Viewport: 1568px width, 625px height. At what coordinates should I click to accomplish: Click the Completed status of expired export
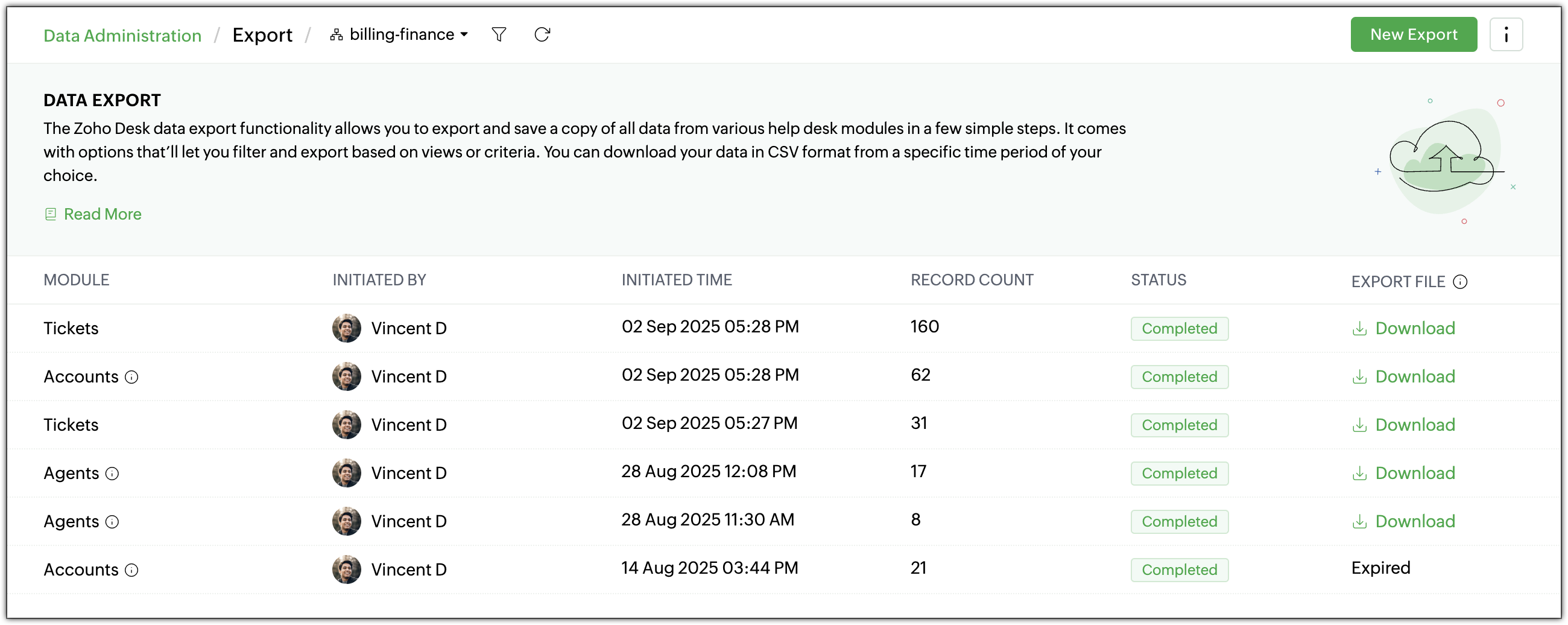coord(1178,569)
